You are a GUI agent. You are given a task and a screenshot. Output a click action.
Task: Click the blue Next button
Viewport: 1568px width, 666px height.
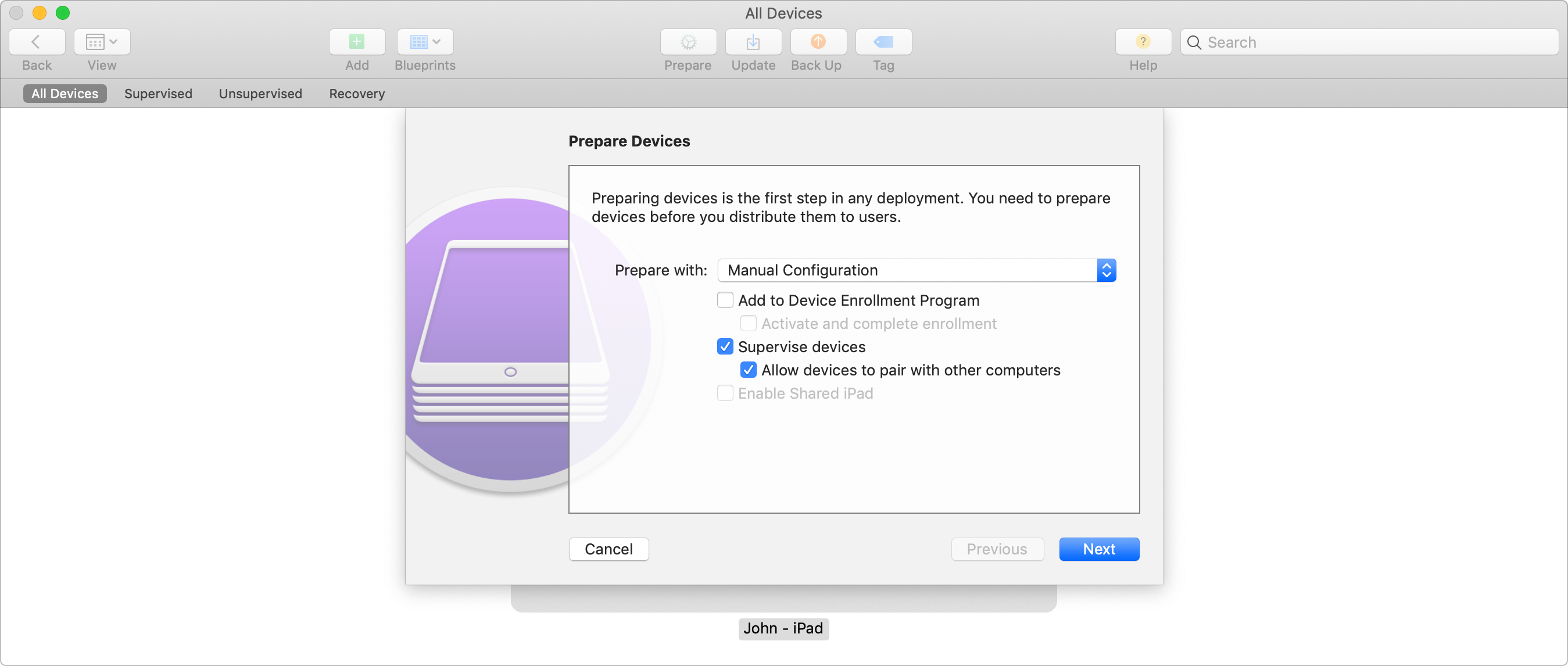coord(1098,549)
